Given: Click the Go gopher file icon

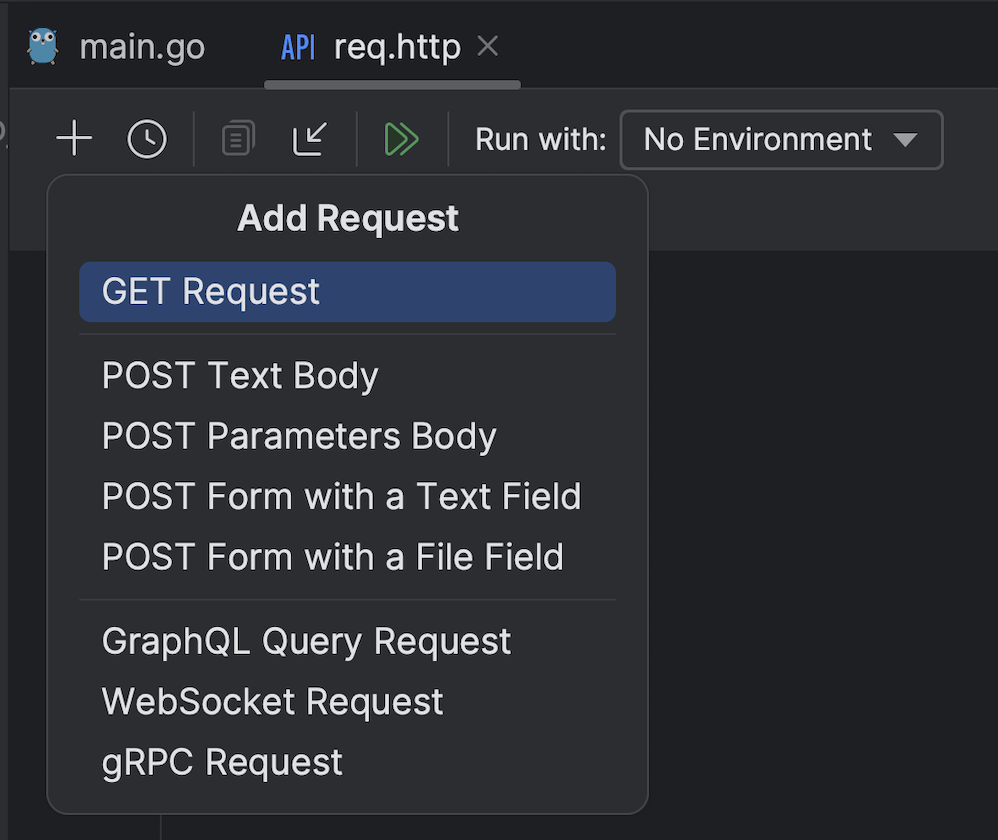Looking at the screenshot, I should click(x=43, y=47).
